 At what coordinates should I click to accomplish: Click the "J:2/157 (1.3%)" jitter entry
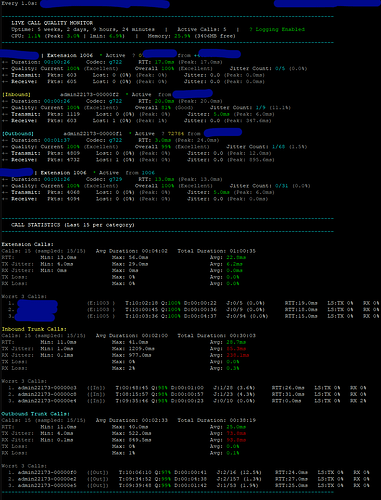(239, 479)
